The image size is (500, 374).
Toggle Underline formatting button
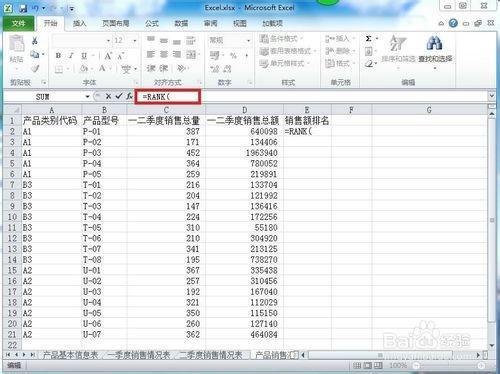coord(84,56)
